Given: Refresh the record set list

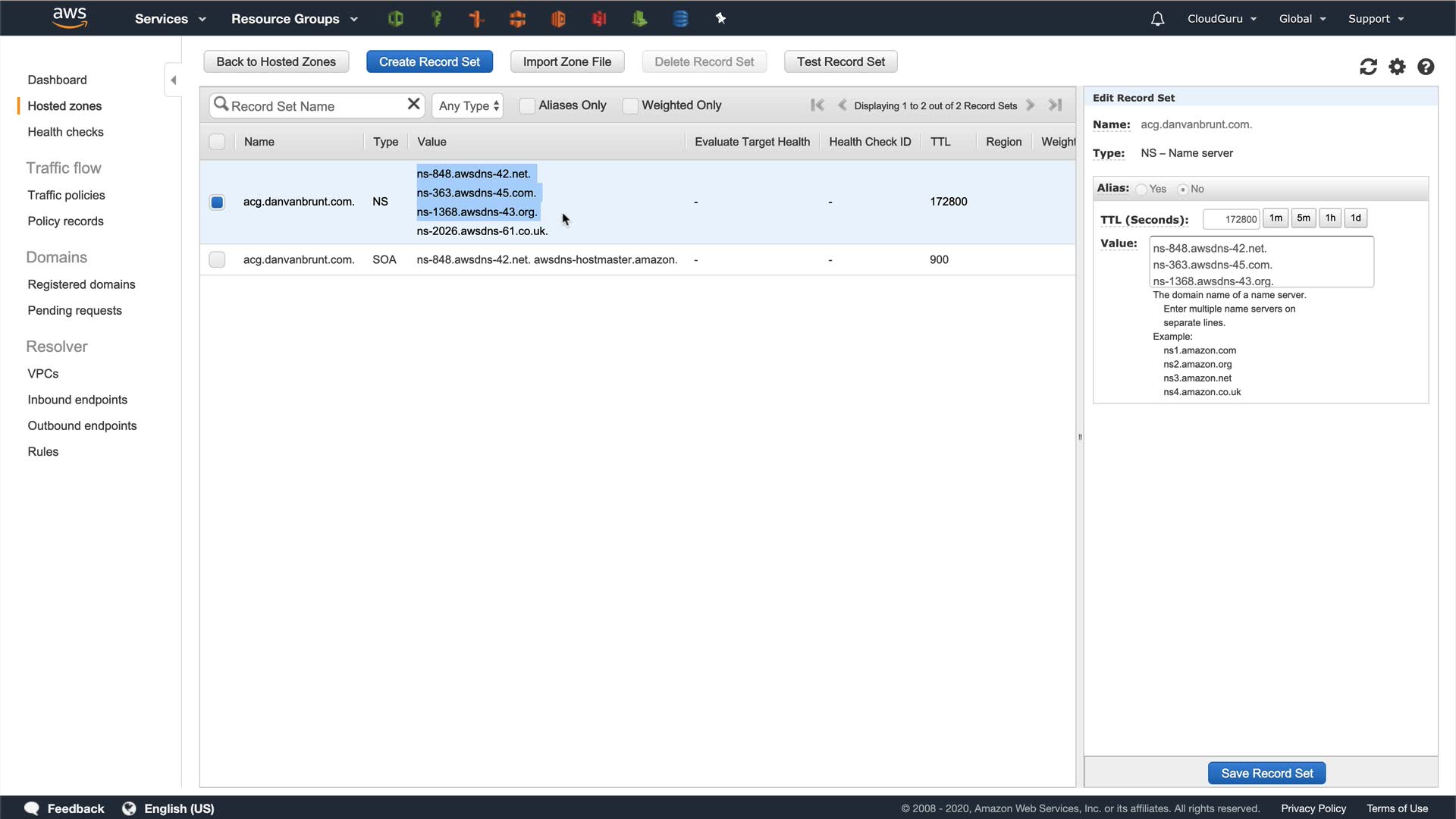Looking at the screenshot, I should coord(1368,67).
